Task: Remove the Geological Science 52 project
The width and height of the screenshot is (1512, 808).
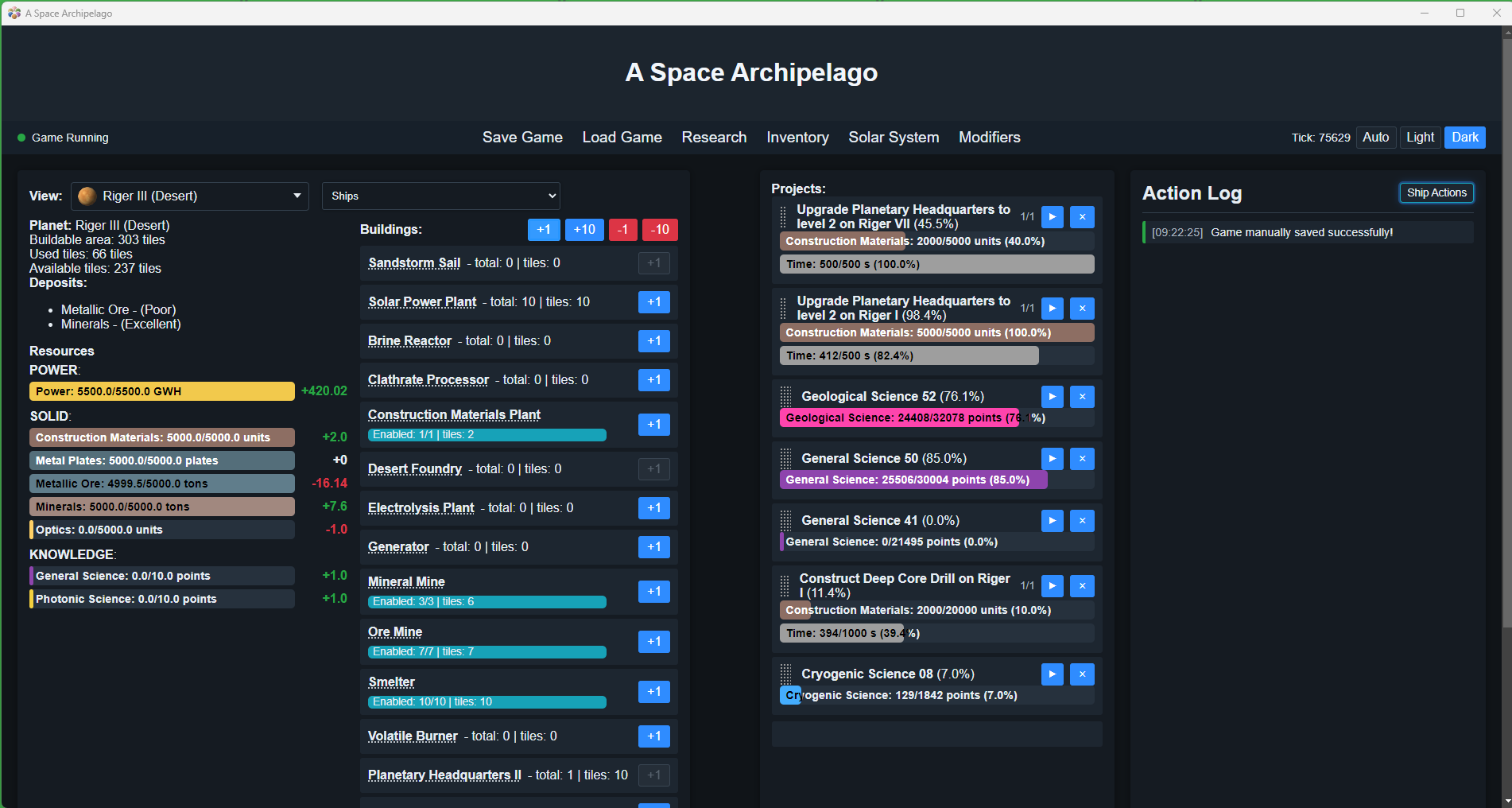Action: pos(1082,397)
